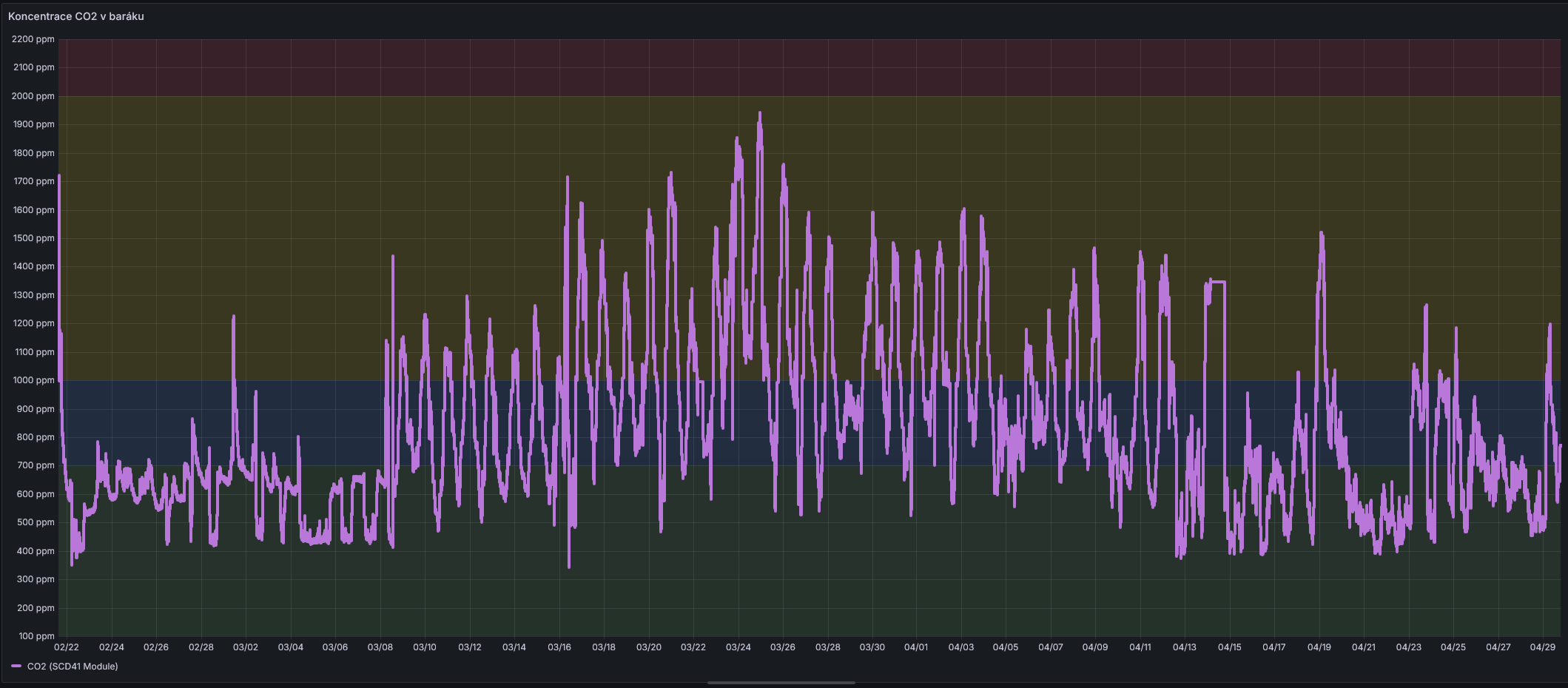
Task: Click the 03/24 date label on x-axis
Action: (738, 647)
